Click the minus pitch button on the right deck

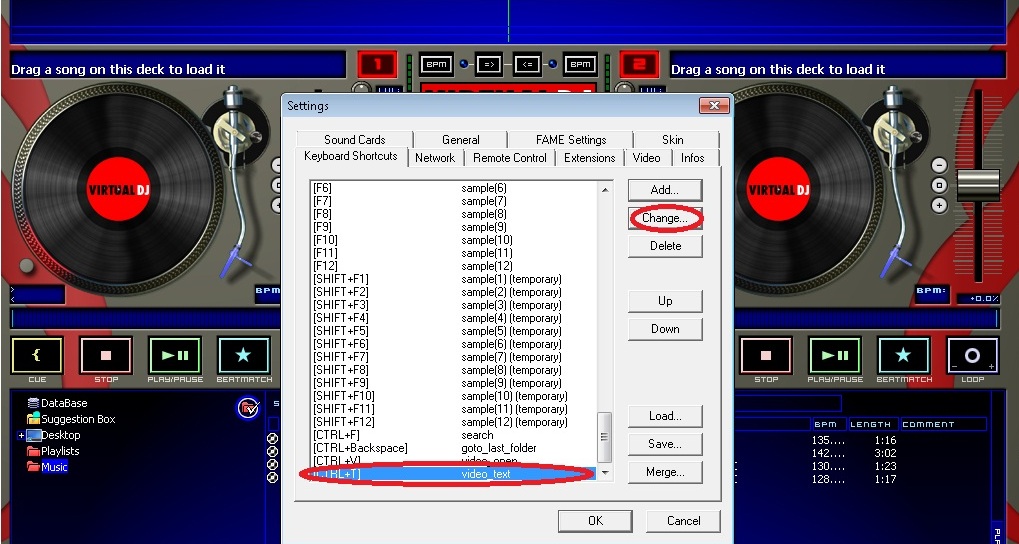pos(938,165)
